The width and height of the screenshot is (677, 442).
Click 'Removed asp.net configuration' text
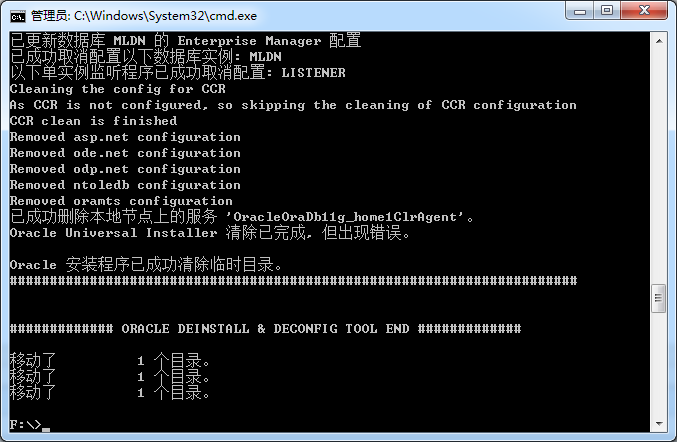[x=125, y=137]
